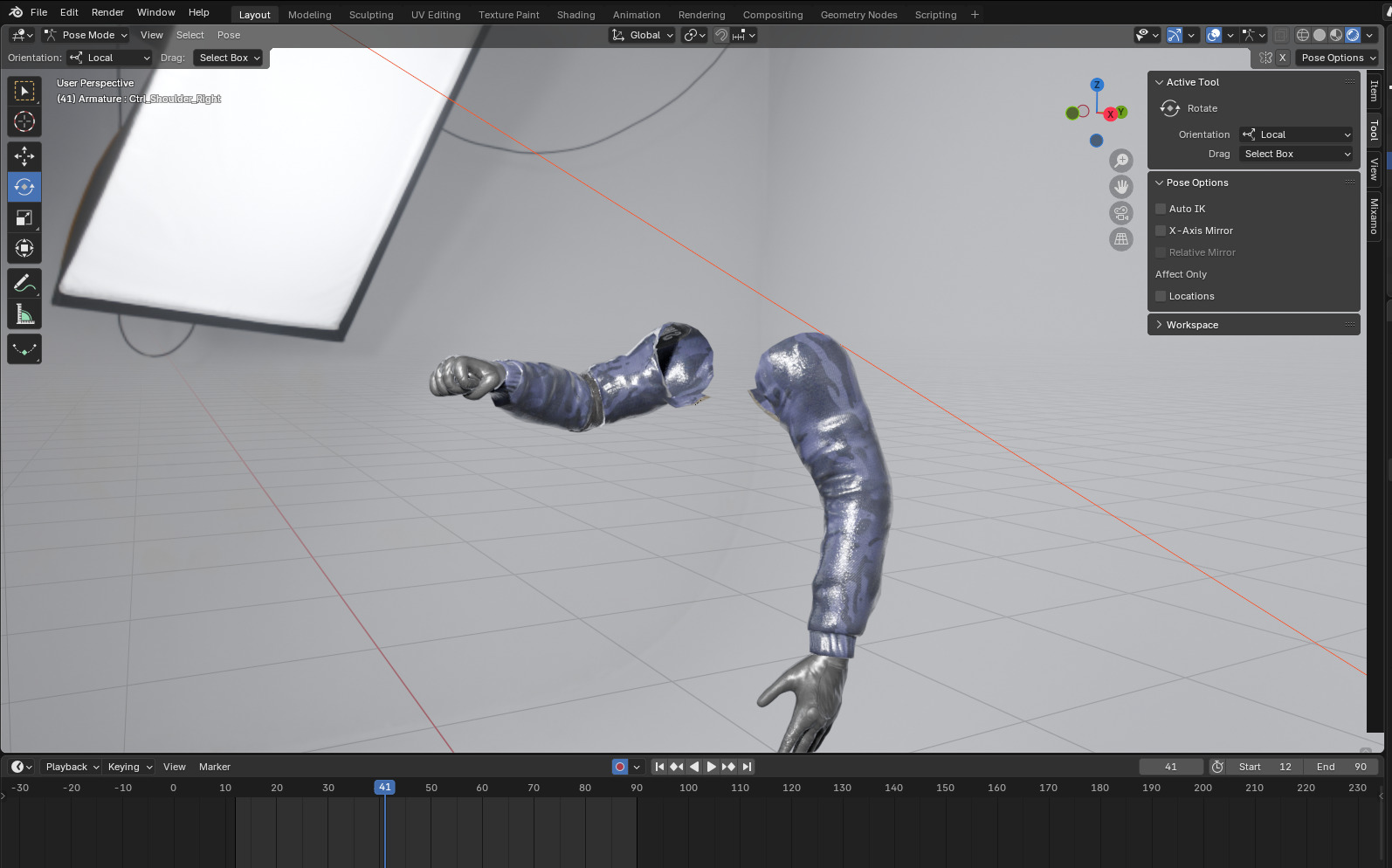1392x868 pixels.
Task: Click the Start frame field
Action: tap(1265, 767)
